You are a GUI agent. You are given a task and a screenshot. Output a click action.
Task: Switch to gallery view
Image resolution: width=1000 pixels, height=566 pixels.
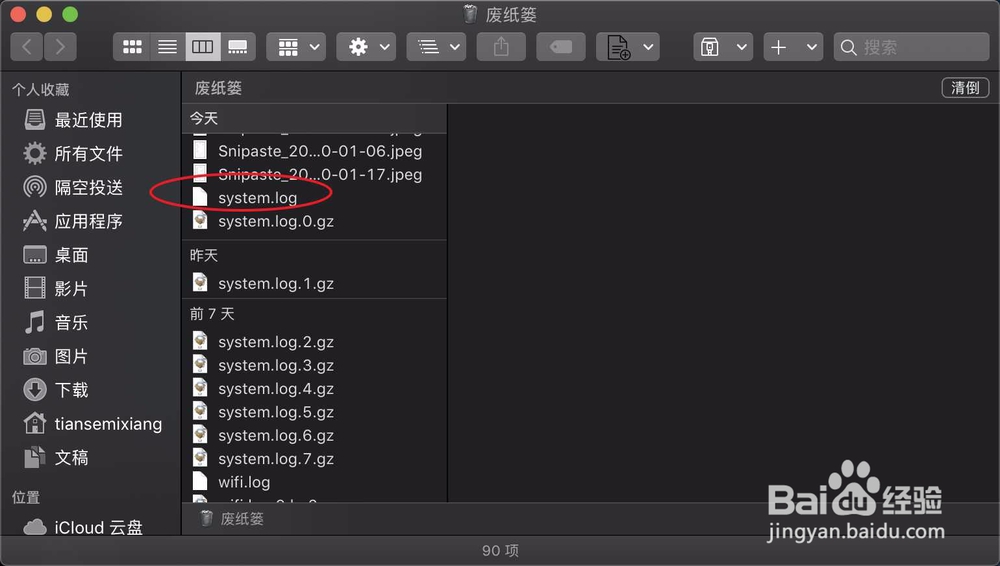(x=238, y=47)
